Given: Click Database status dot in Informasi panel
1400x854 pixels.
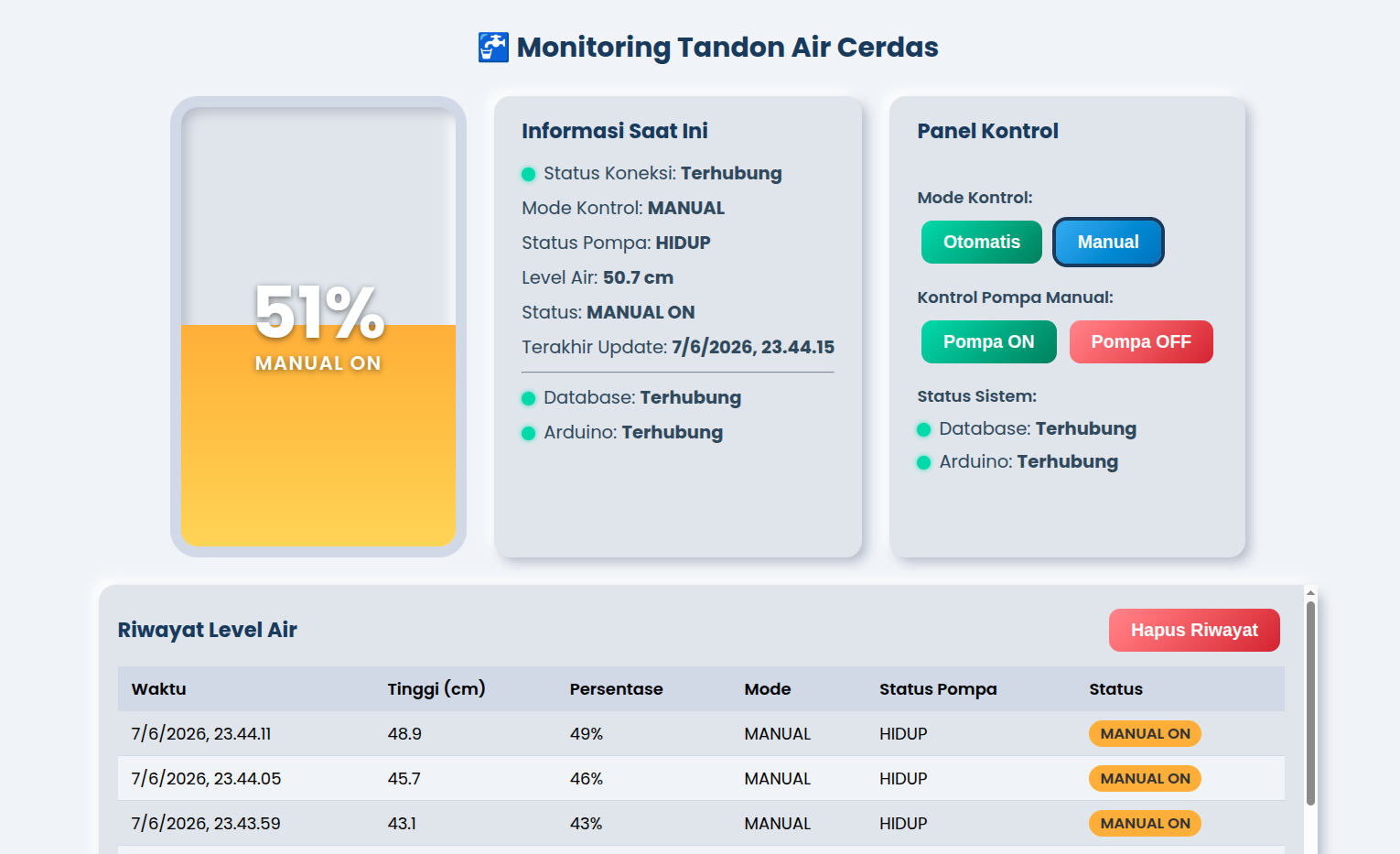Looking at the screenshot, I should click(528, 398).
